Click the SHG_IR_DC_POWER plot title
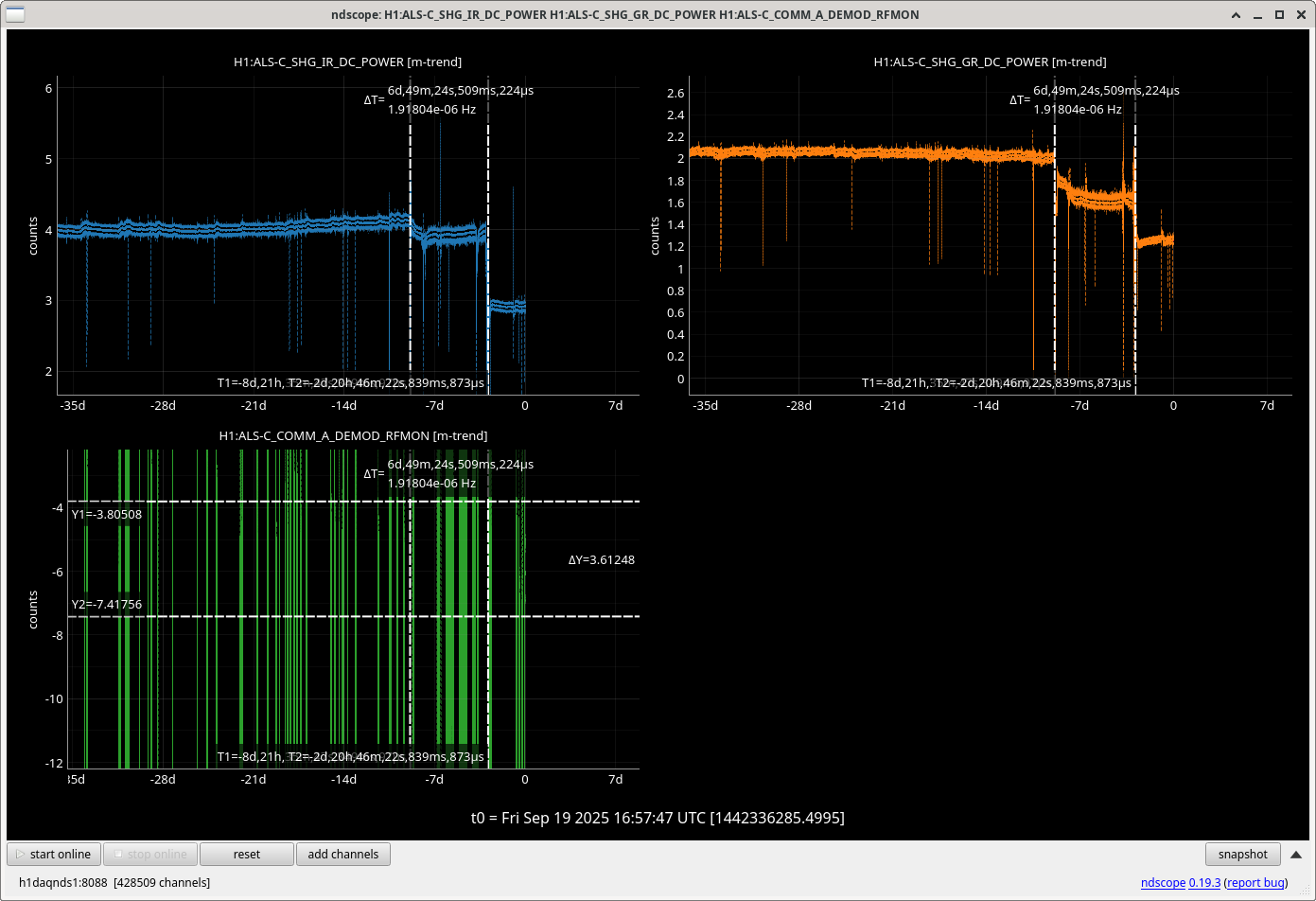Screen dimensions: 1316x901 [x=347, y=62]
